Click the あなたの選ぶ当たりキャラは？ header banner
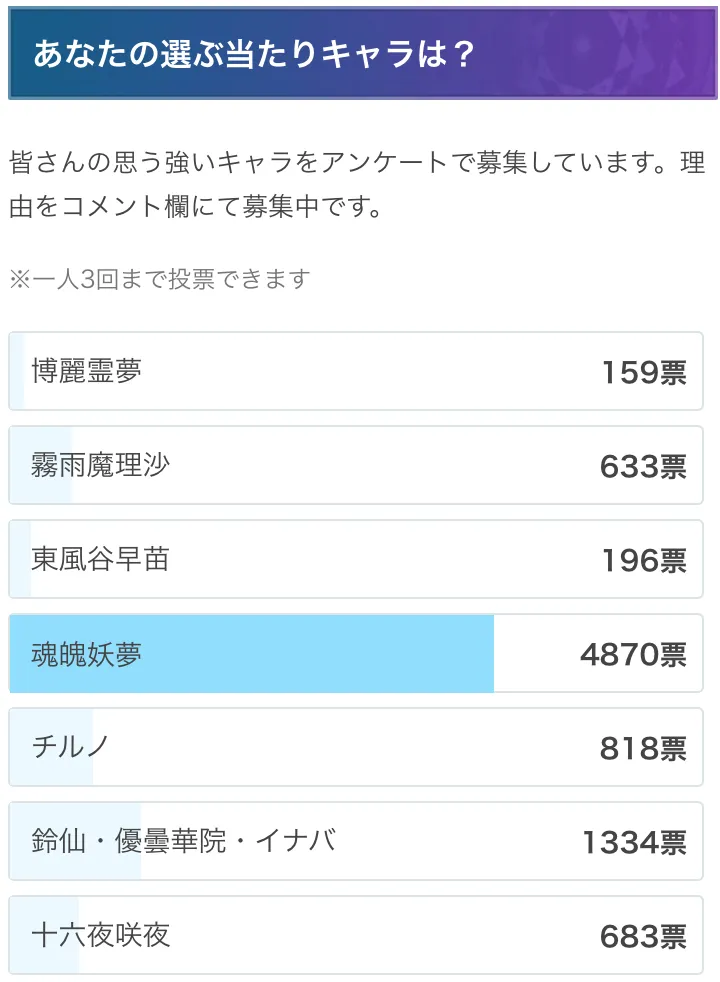The width and height of the screenshot is (720, 982). point(362,55)
